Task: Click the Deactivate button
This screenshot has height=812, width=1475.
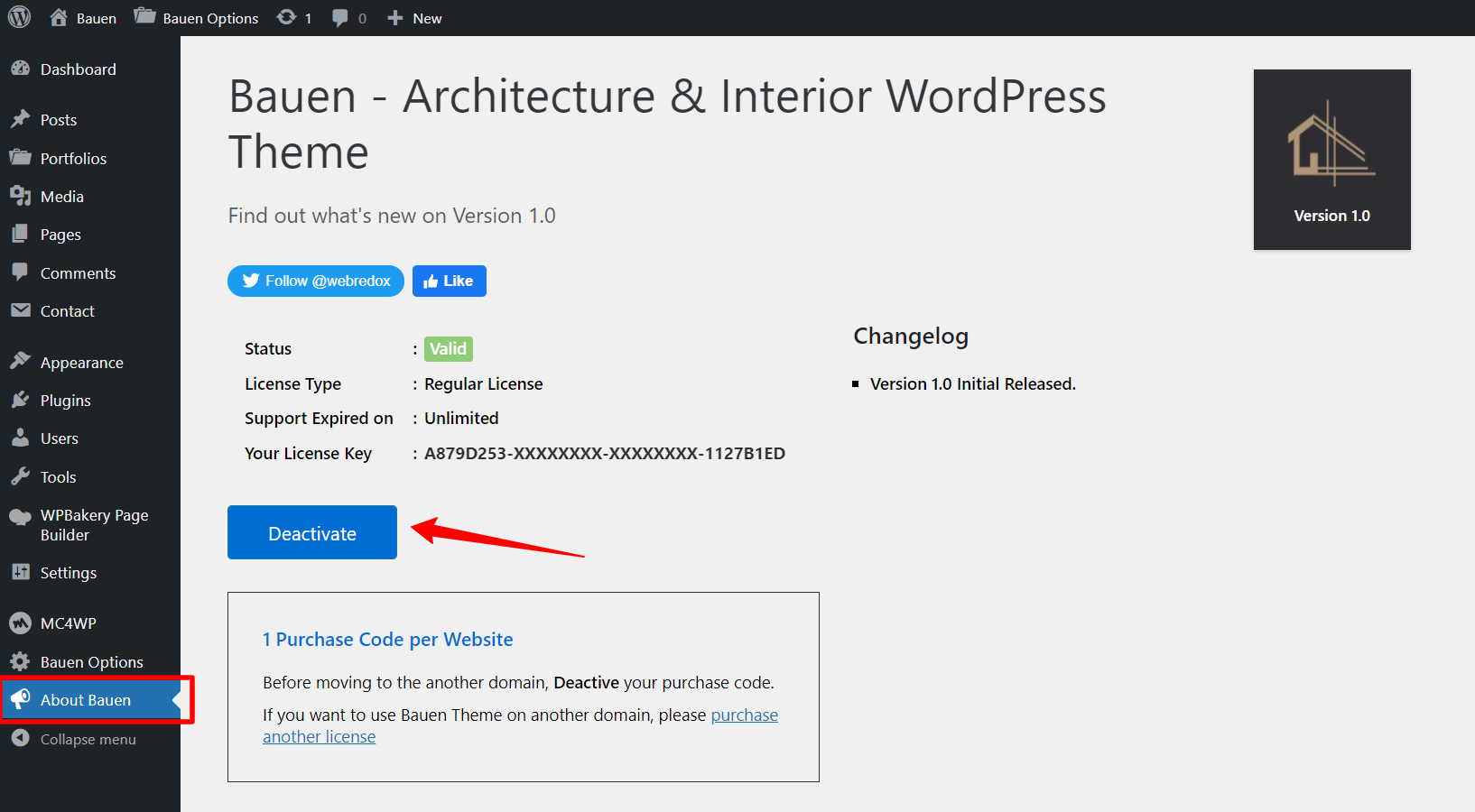Action: coord(312,532)
